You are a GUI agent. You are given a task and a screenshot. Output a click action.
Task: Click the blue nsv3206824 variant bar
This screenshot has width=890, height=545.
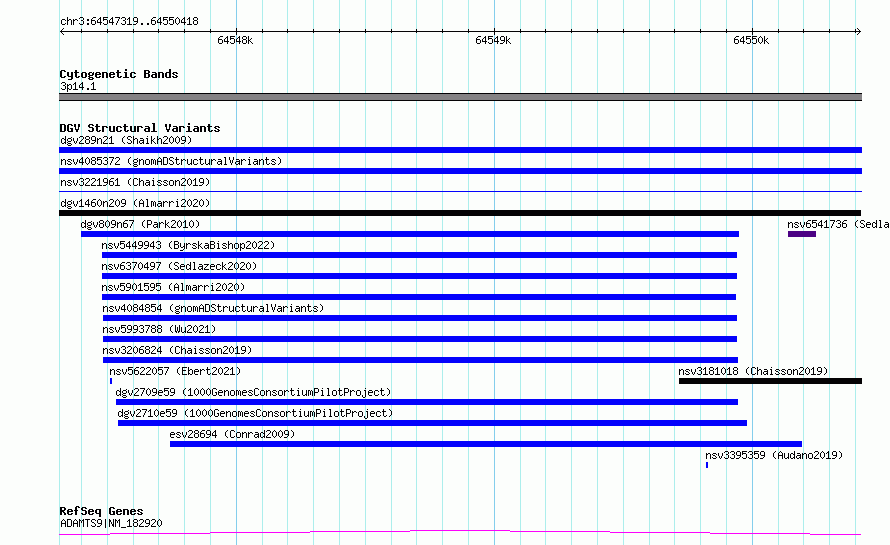(x=421, y=360)
